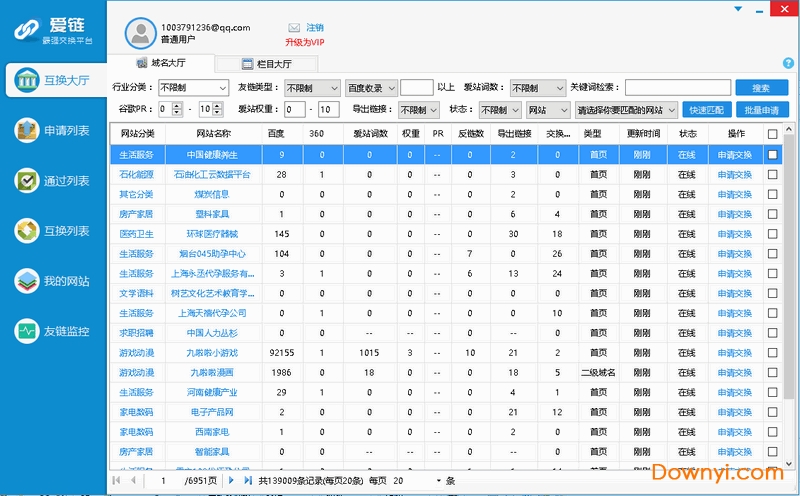The height and width of the screenshot is (496, 800).
Task: Click 申请交换 link for 煤炭信息 row
Action: [x=735, y=195]
